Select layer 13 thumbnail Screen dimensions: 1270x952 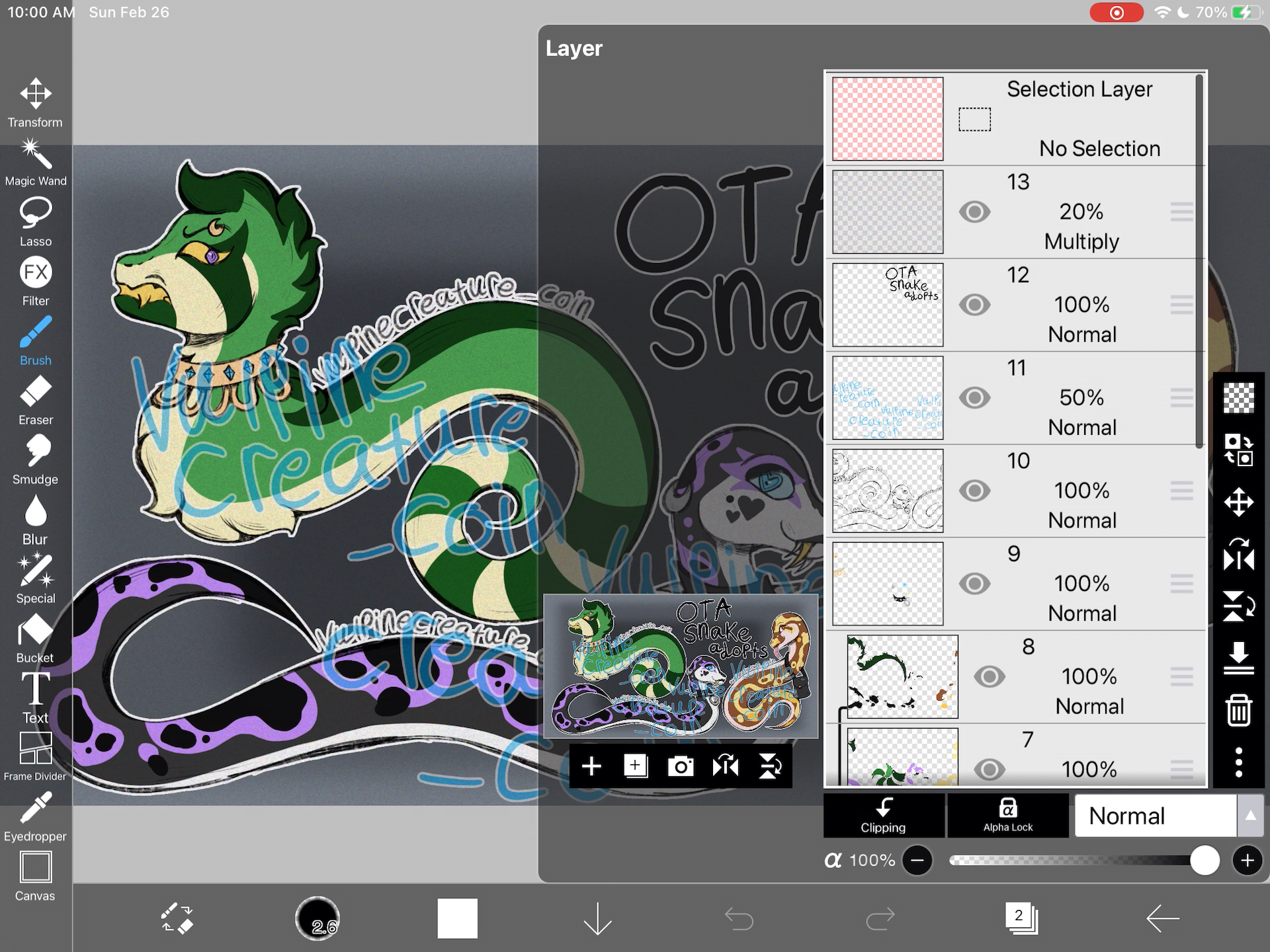(888, 212)
